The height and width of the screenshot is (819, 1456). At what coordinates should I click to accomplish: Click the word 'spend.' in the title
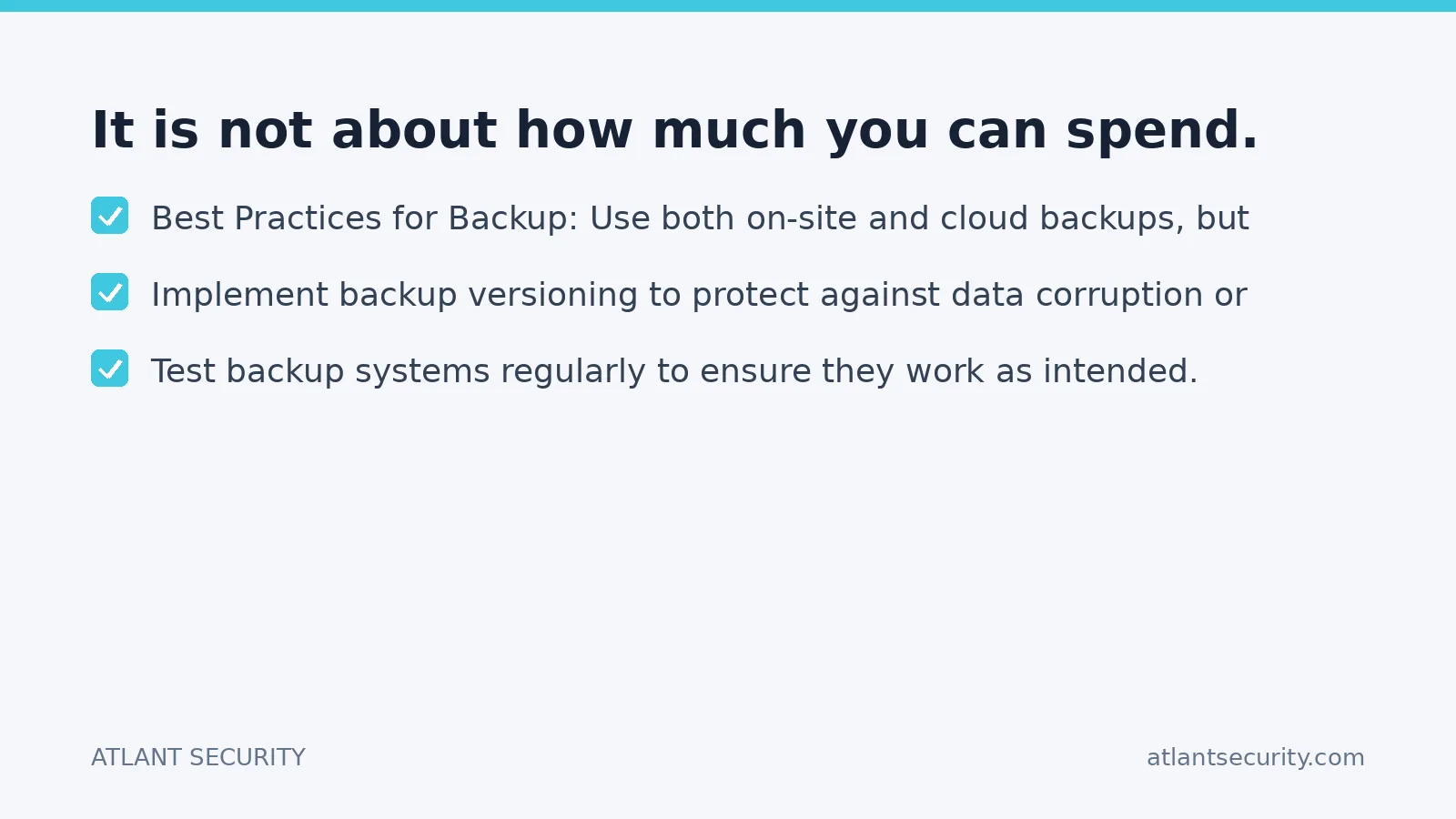1162,130
